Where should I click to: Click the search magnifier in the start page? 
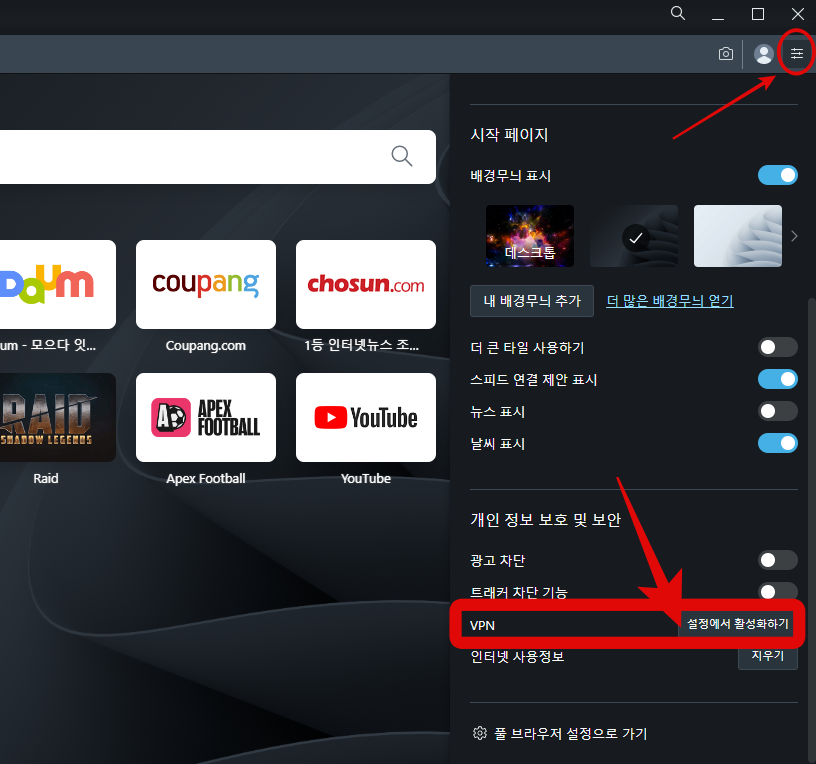click(401, 156)
